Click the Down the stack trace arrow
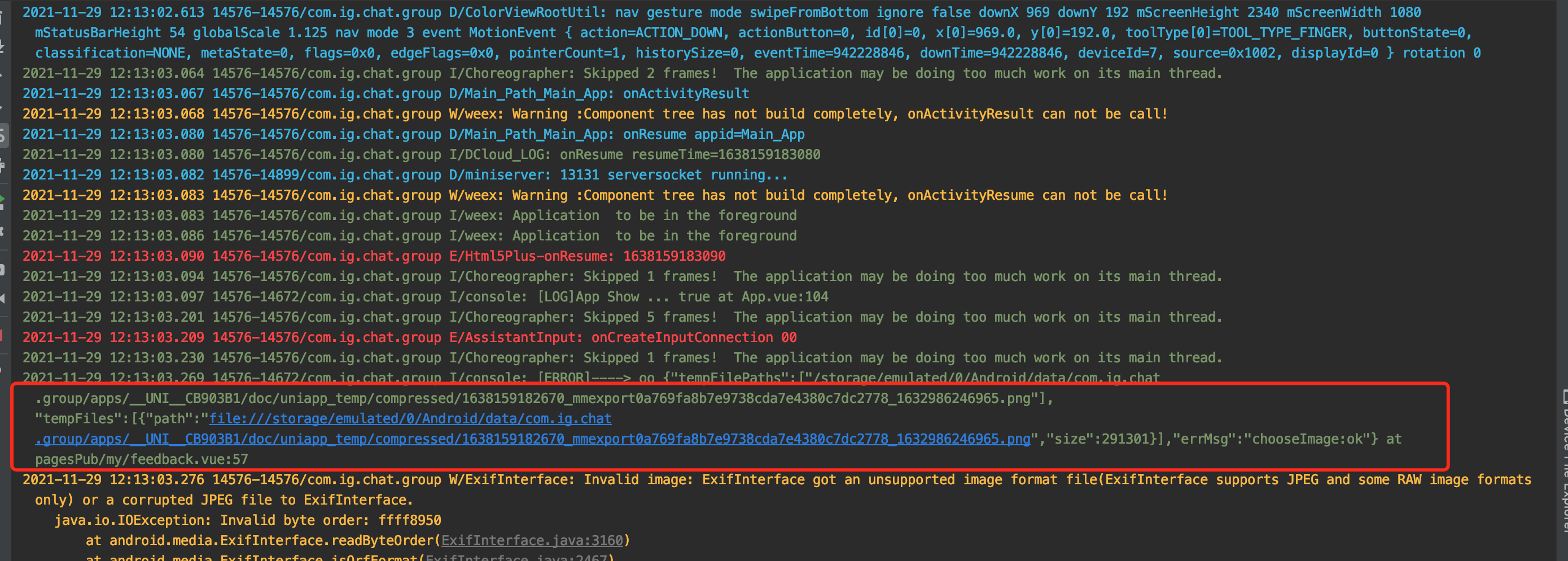This screenshot has width=1568, height=561. (2, 107)
